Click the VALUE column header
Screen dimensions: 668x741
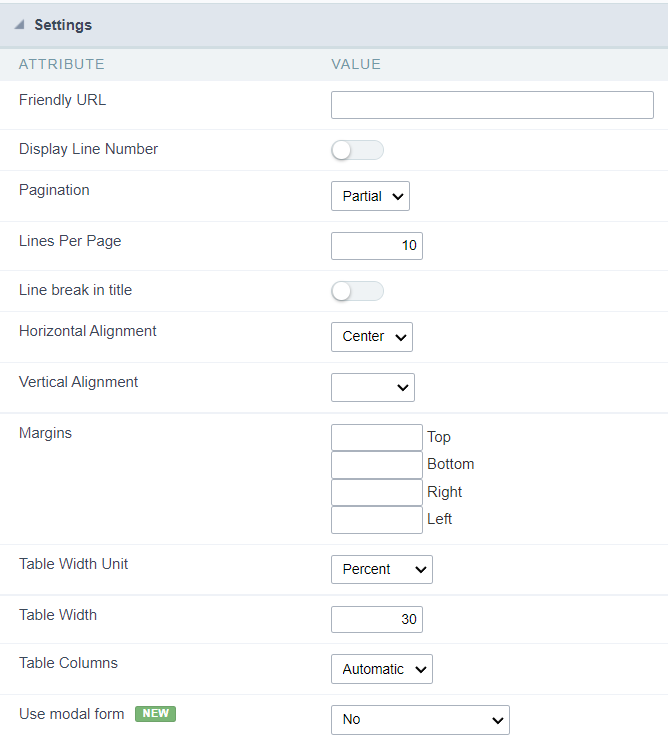tap(356, 64)
